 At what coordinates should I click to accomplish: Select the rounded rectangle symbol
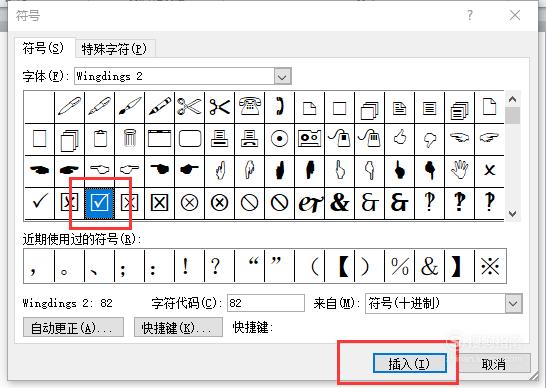[x=189, y=139]
